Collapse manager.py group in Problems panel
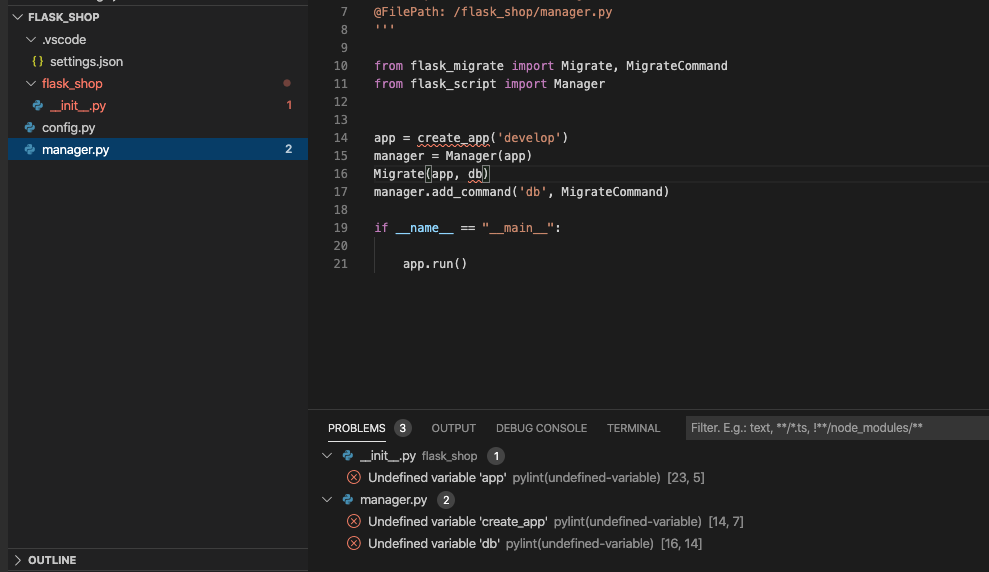 coord(327,499)
